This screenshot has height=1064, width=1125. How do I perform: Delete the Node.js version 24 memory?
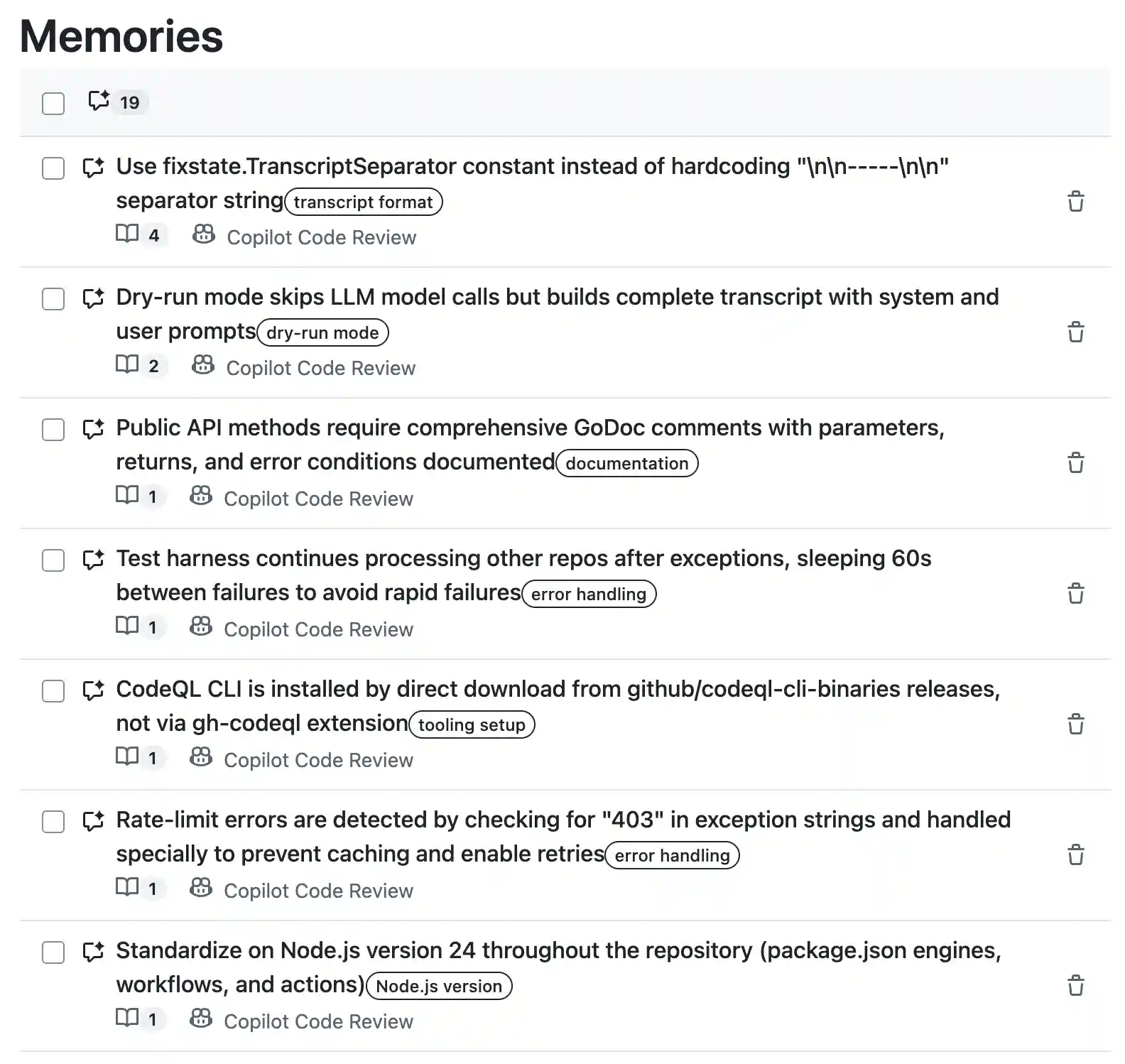pyautogui.click(x=1076, y=986)
